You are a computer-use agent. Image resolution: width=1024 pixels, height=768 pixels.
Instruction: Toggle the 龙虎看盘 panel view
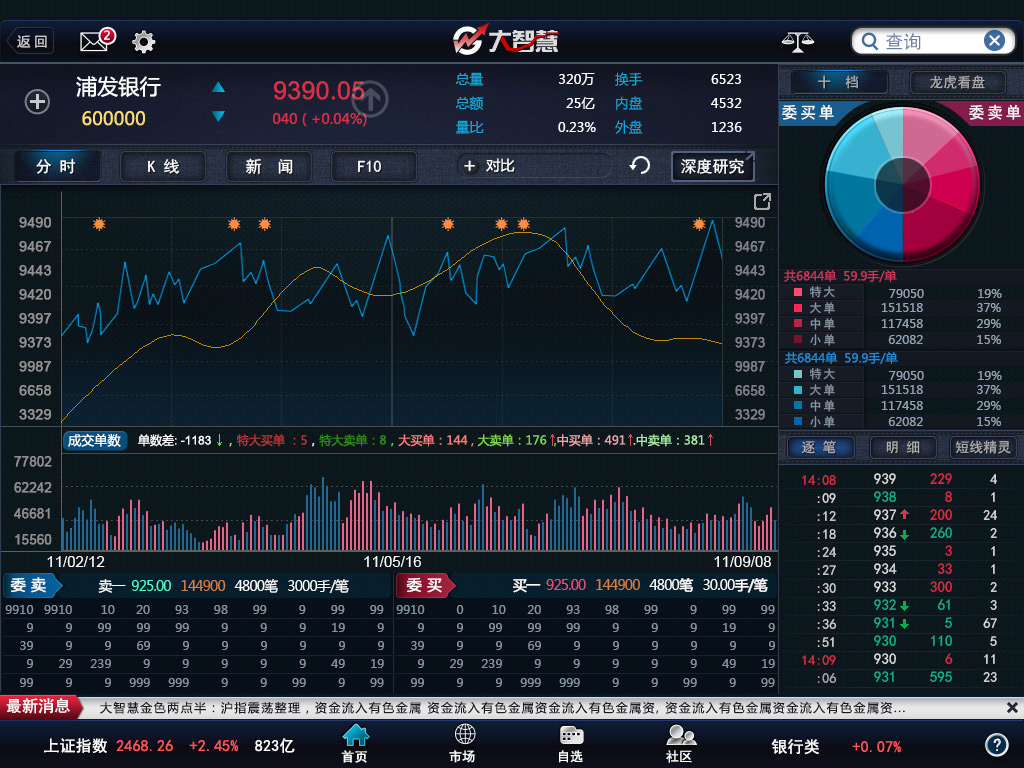[956, 83]
